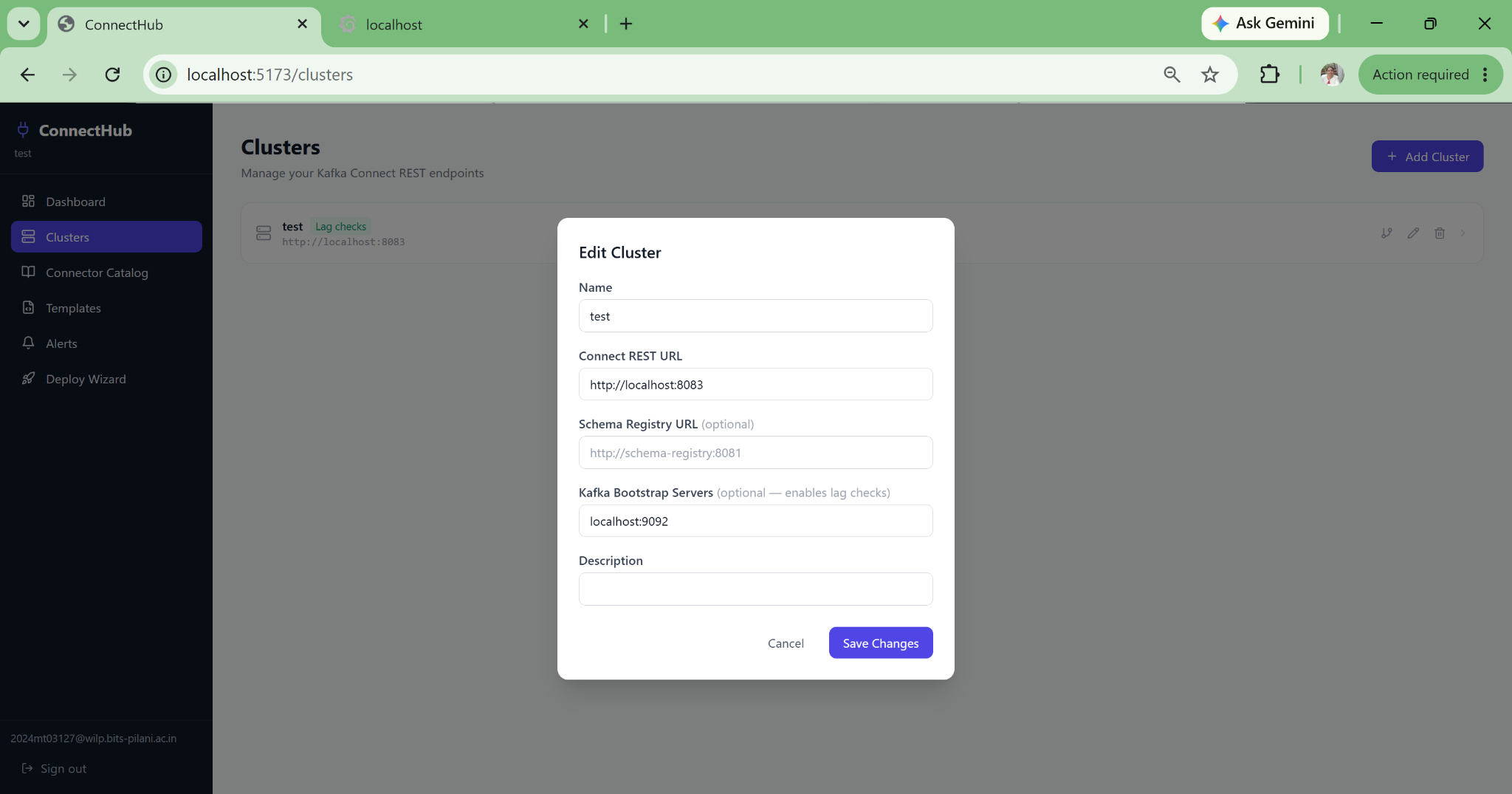Screen dimensions: 1512x794
Task: Click the trash delete icon on test cluster
Action: 1440,233
